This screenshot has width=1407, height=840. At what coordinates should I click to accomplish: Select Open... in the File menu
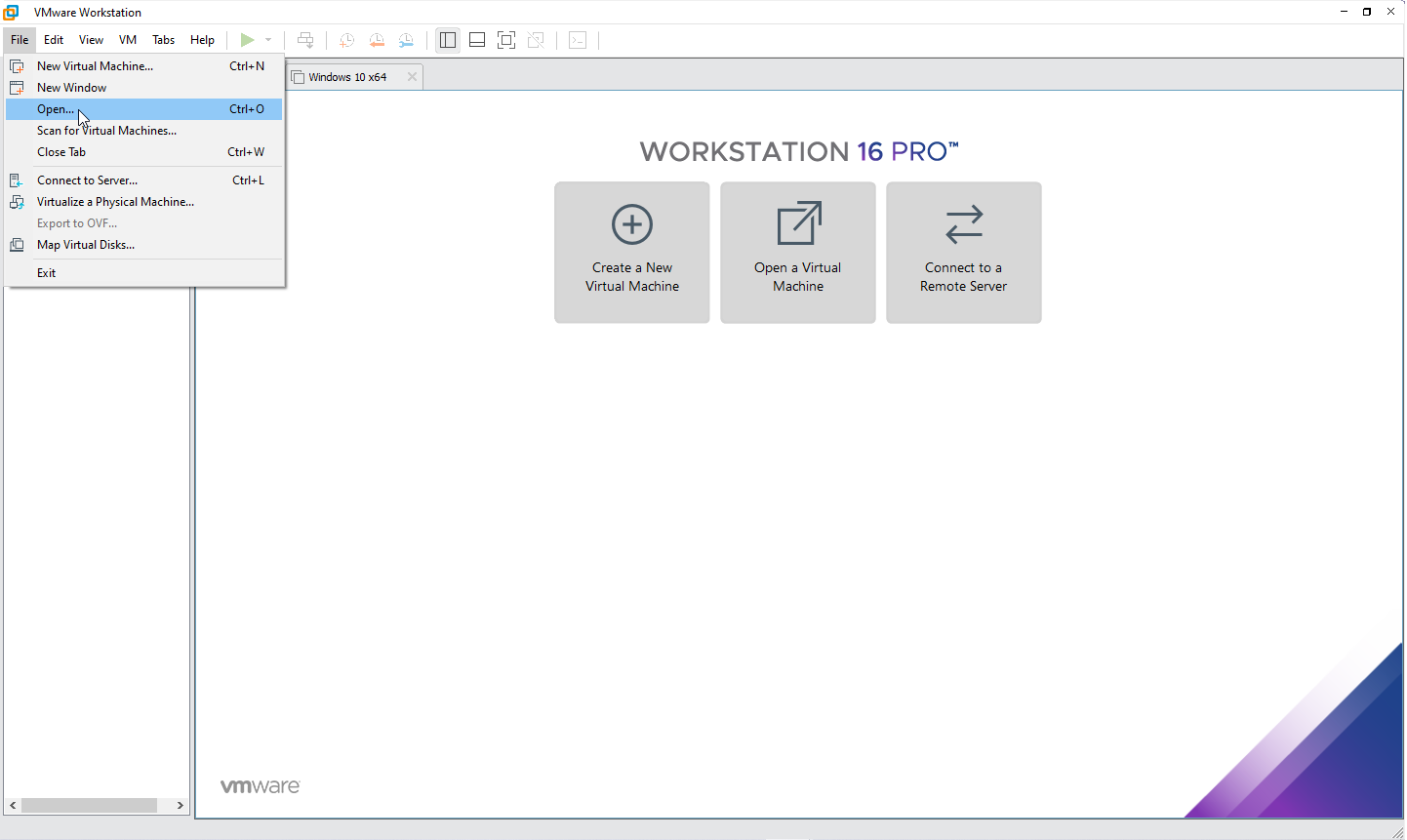pyautogui.click(x=144, y=109)
